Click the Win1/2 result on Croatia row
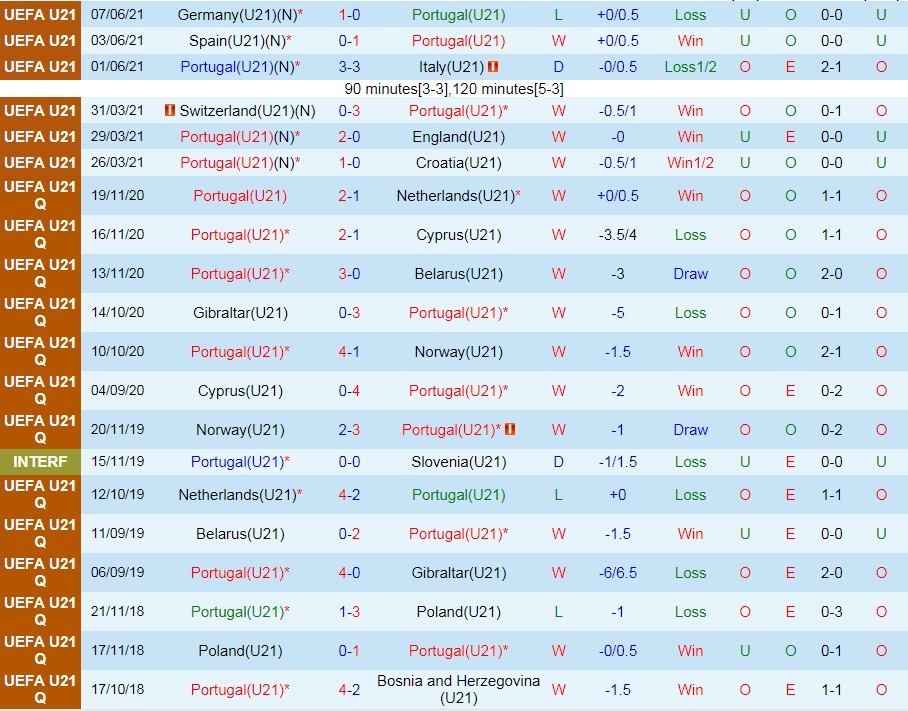The width and height of the screenshot is (908, 711). click(690, 163)
